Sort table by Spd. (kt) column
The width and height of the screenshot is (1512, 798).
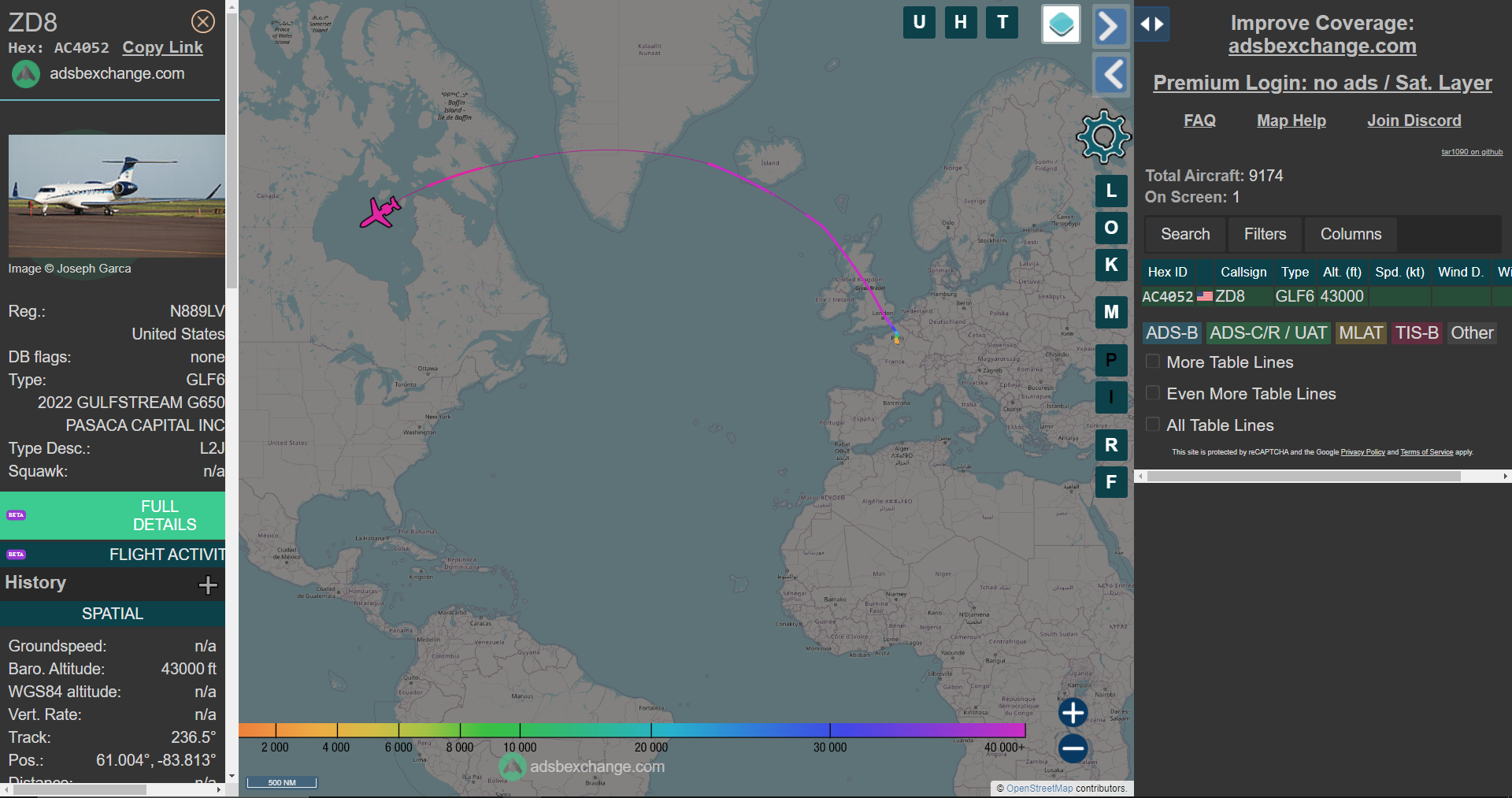[x=1399, y=272]
